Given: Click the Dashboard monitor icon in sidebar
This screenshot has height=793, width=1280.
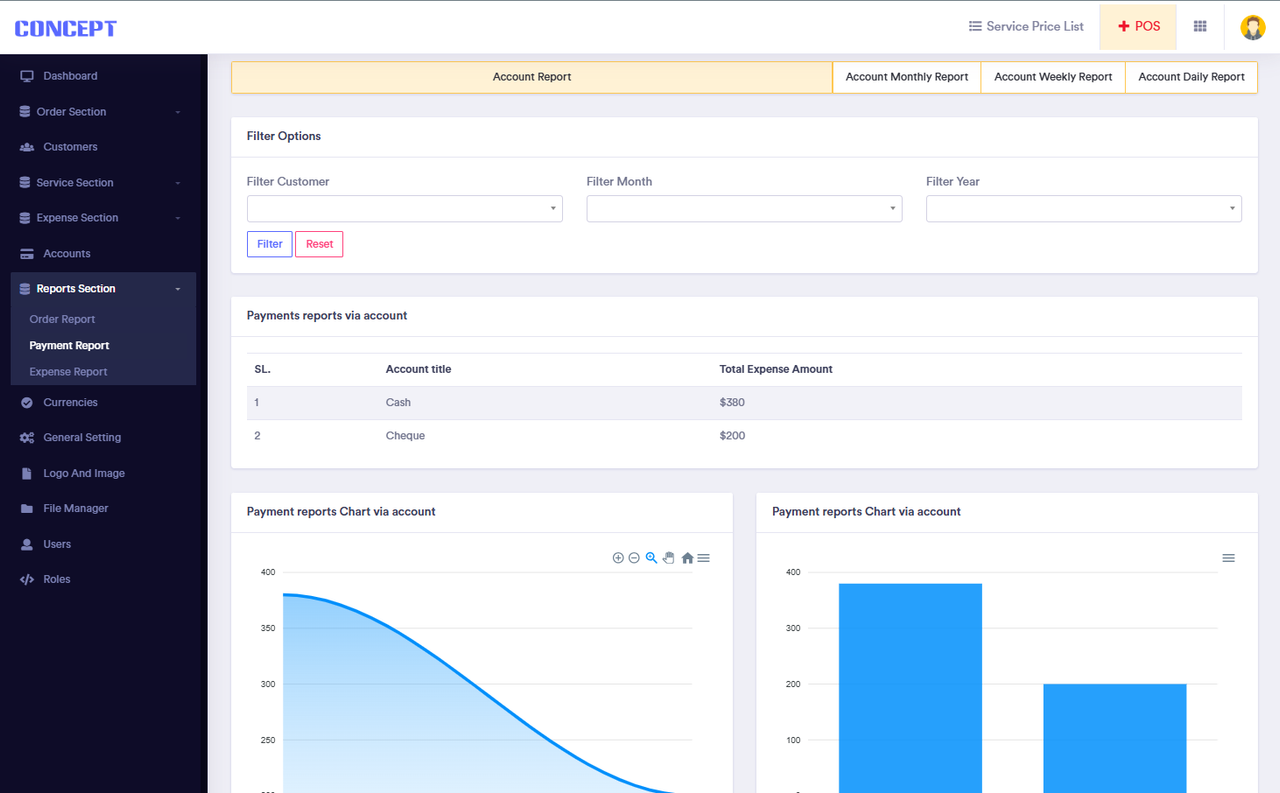Looking at the screenshot, I should click(27, 76).
